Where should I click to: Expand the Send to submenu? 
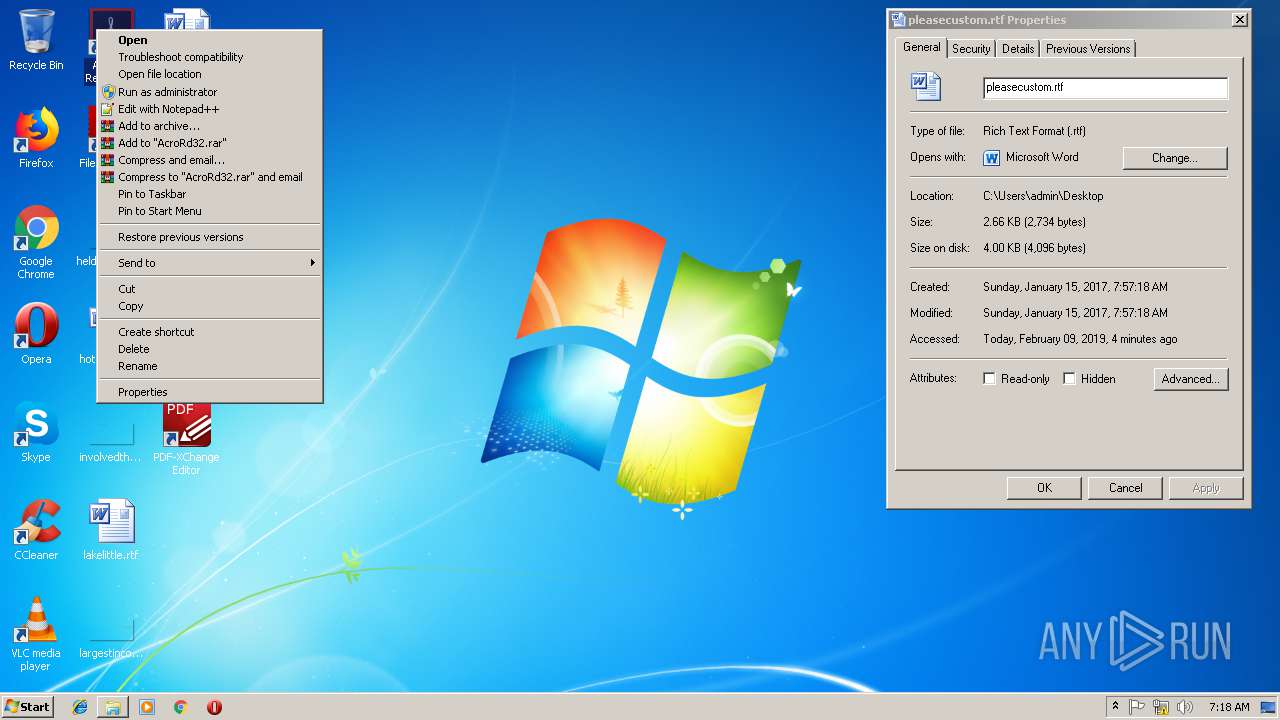click(x=210, y=263)
